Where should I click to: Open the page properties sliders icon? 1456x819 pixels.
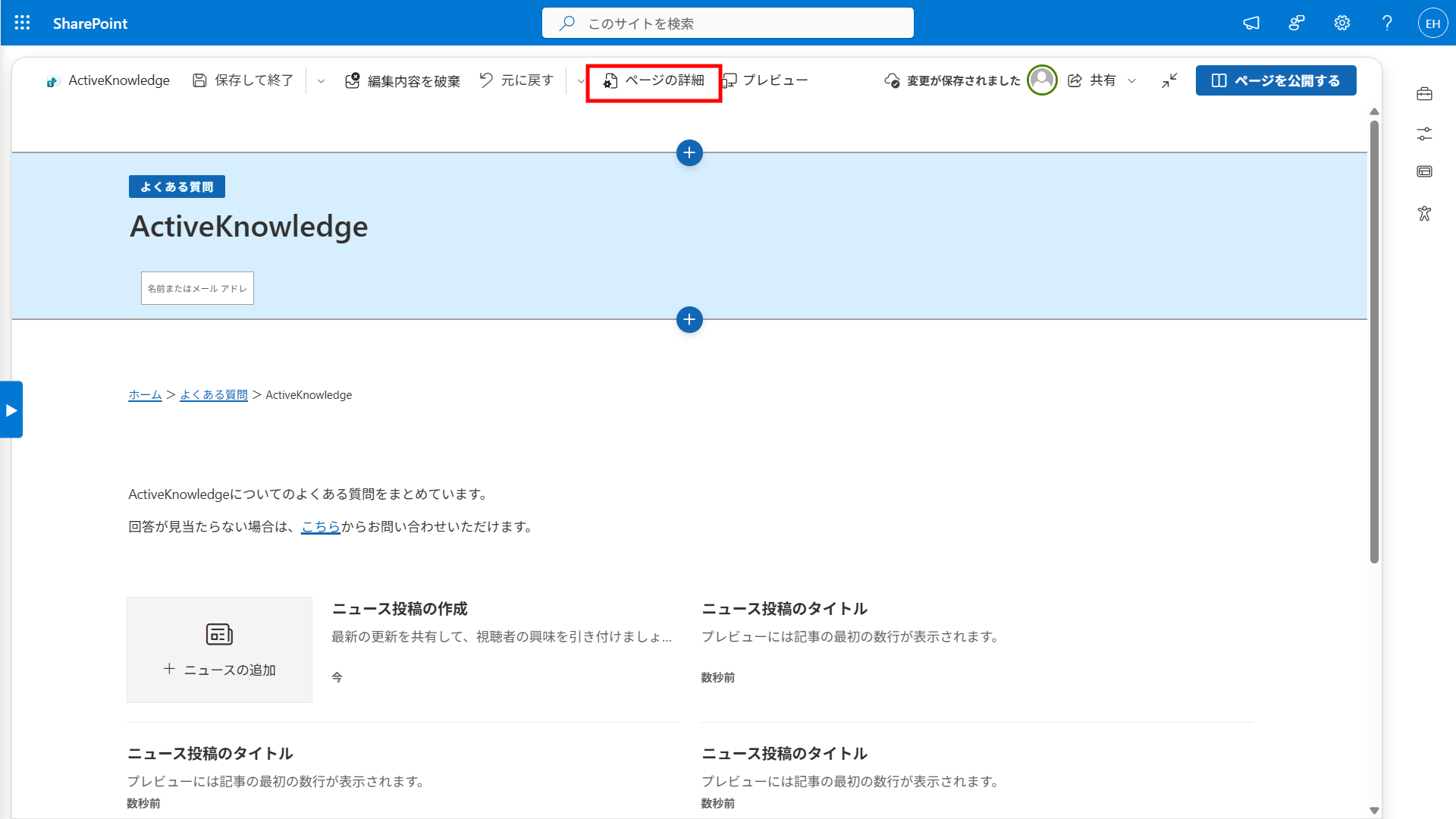click(x=1424, y=133)
